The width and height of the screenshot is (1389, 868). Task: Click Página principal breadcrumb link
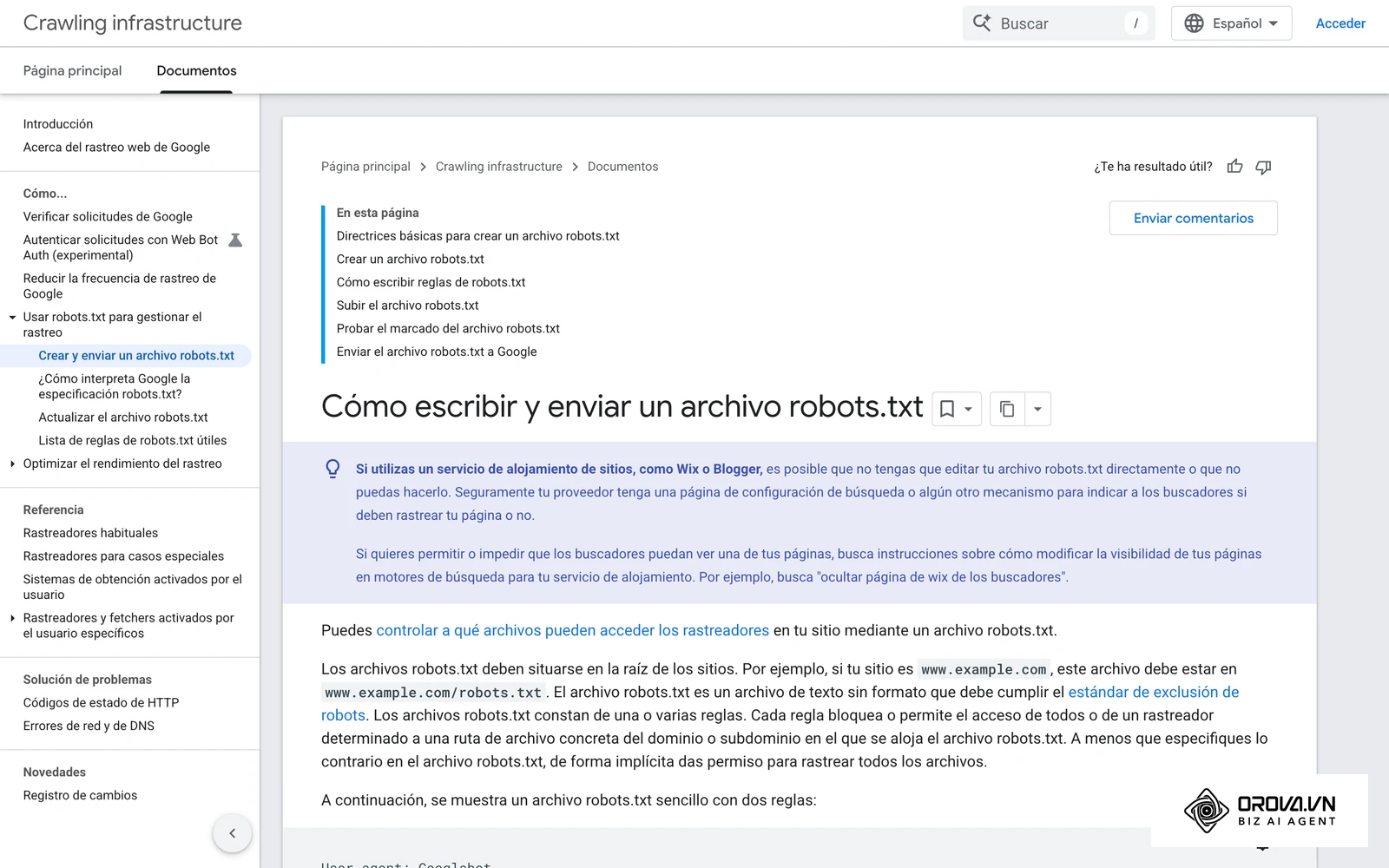(365, 167)
